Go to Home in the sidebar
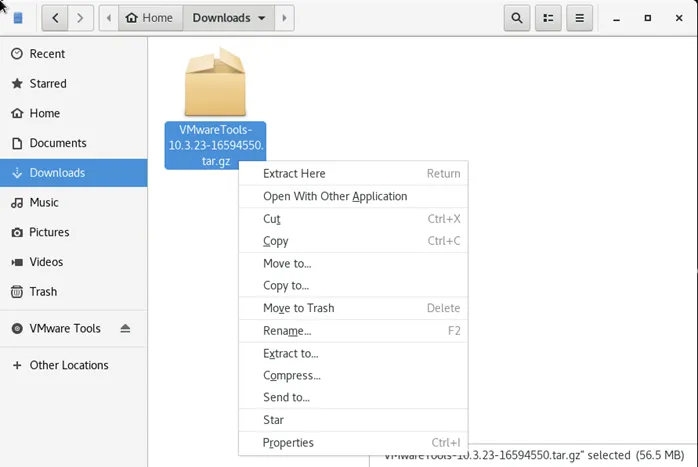Screen dimensions: 698x467 pyautogui.click(x=73, y=114)
